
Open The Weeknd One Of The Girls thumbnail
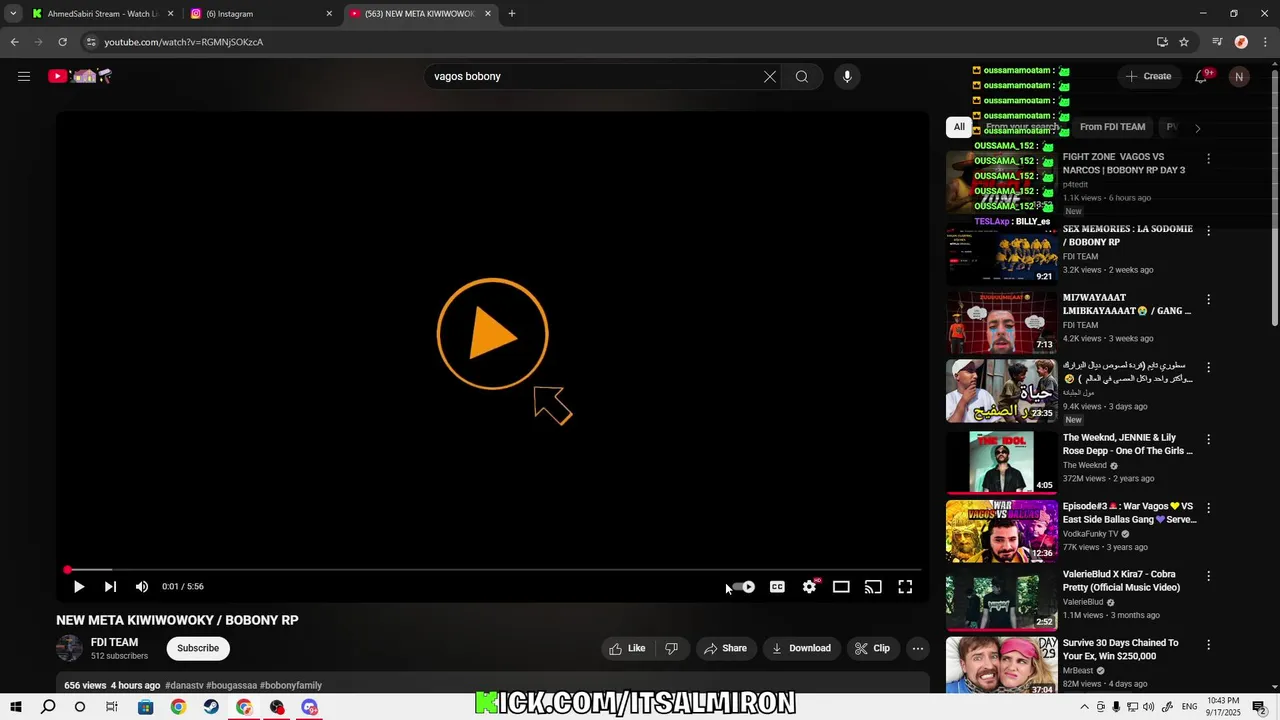tap(1001, 462)
